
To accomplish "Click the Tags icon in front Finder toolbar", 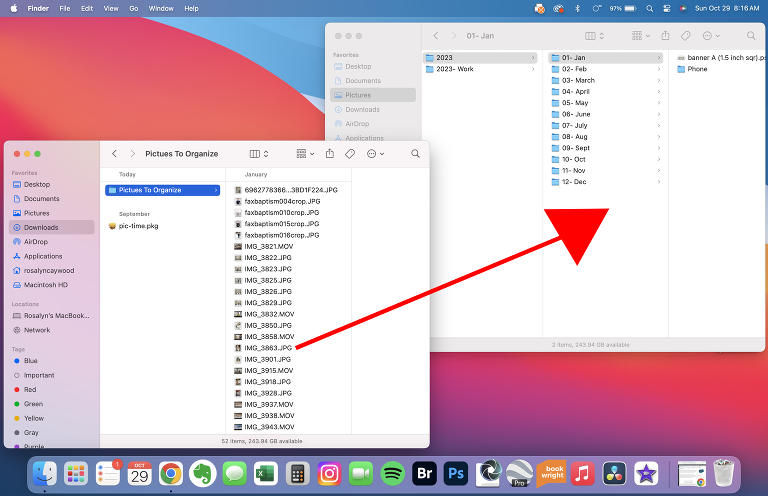I will [350, 154].
